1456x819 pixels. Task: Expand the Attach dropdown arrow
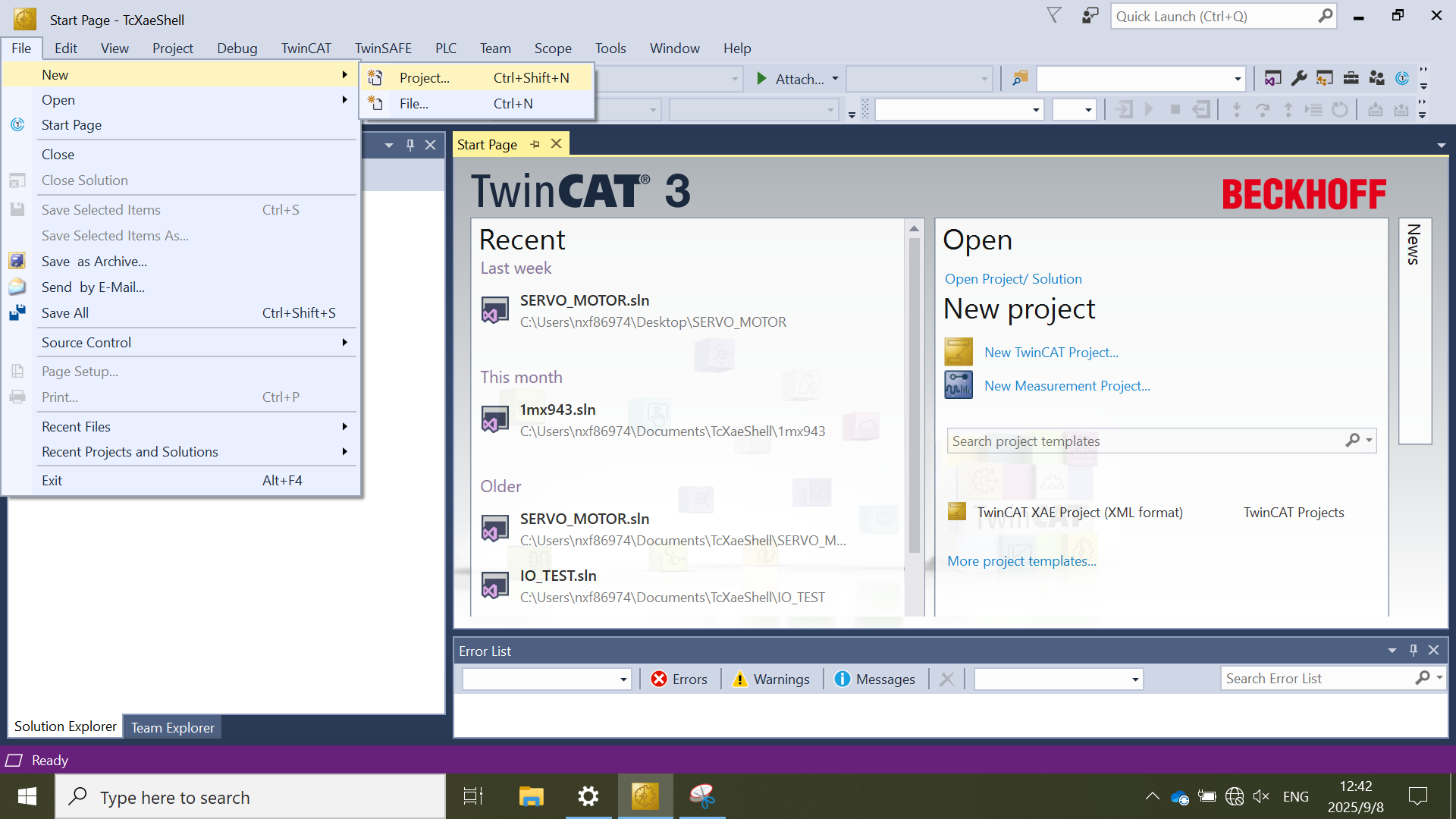coord(835,79)
